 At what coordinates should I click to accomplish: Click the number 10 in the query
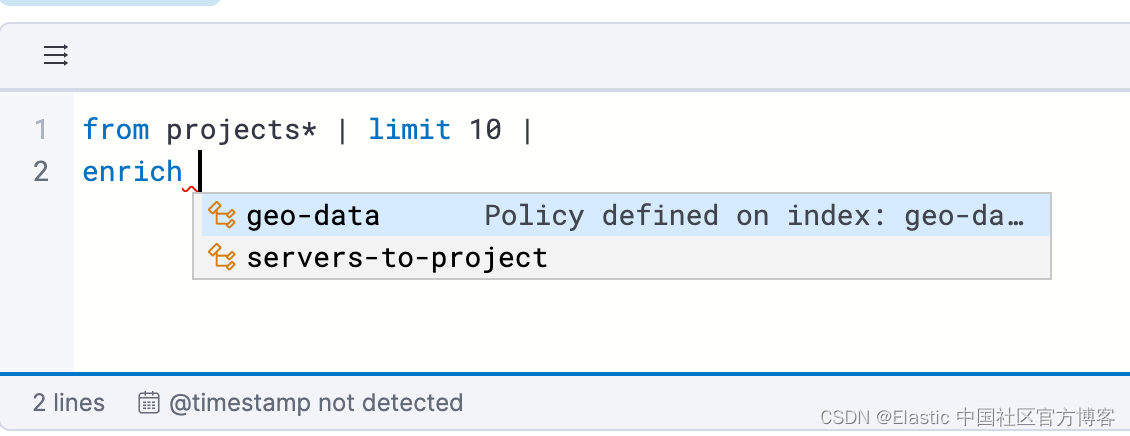coord(485,129)
